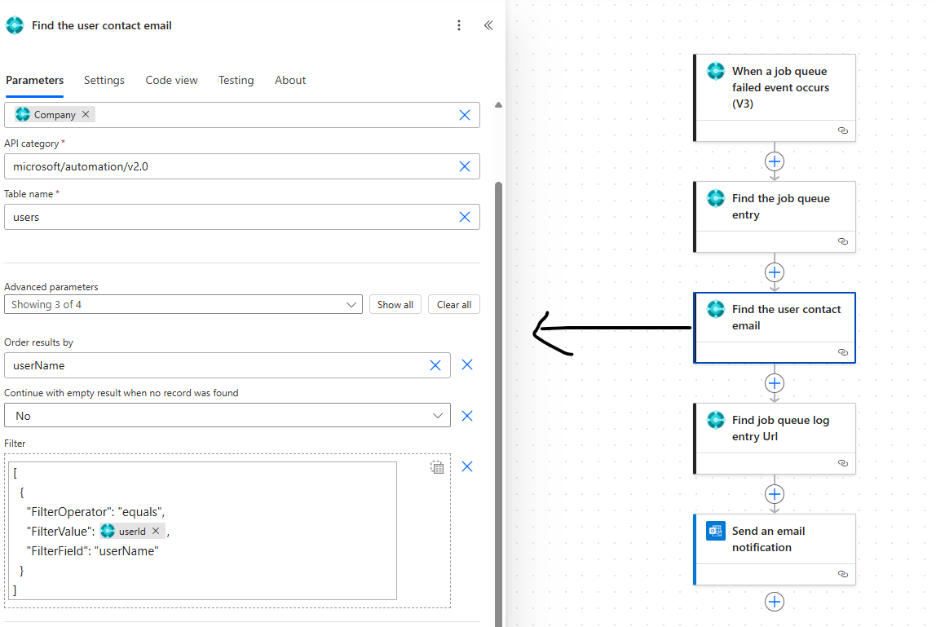Switch to the Code view tab
Image resolution: width=936 pixels, height=627 pixels.
click(171, 80)
